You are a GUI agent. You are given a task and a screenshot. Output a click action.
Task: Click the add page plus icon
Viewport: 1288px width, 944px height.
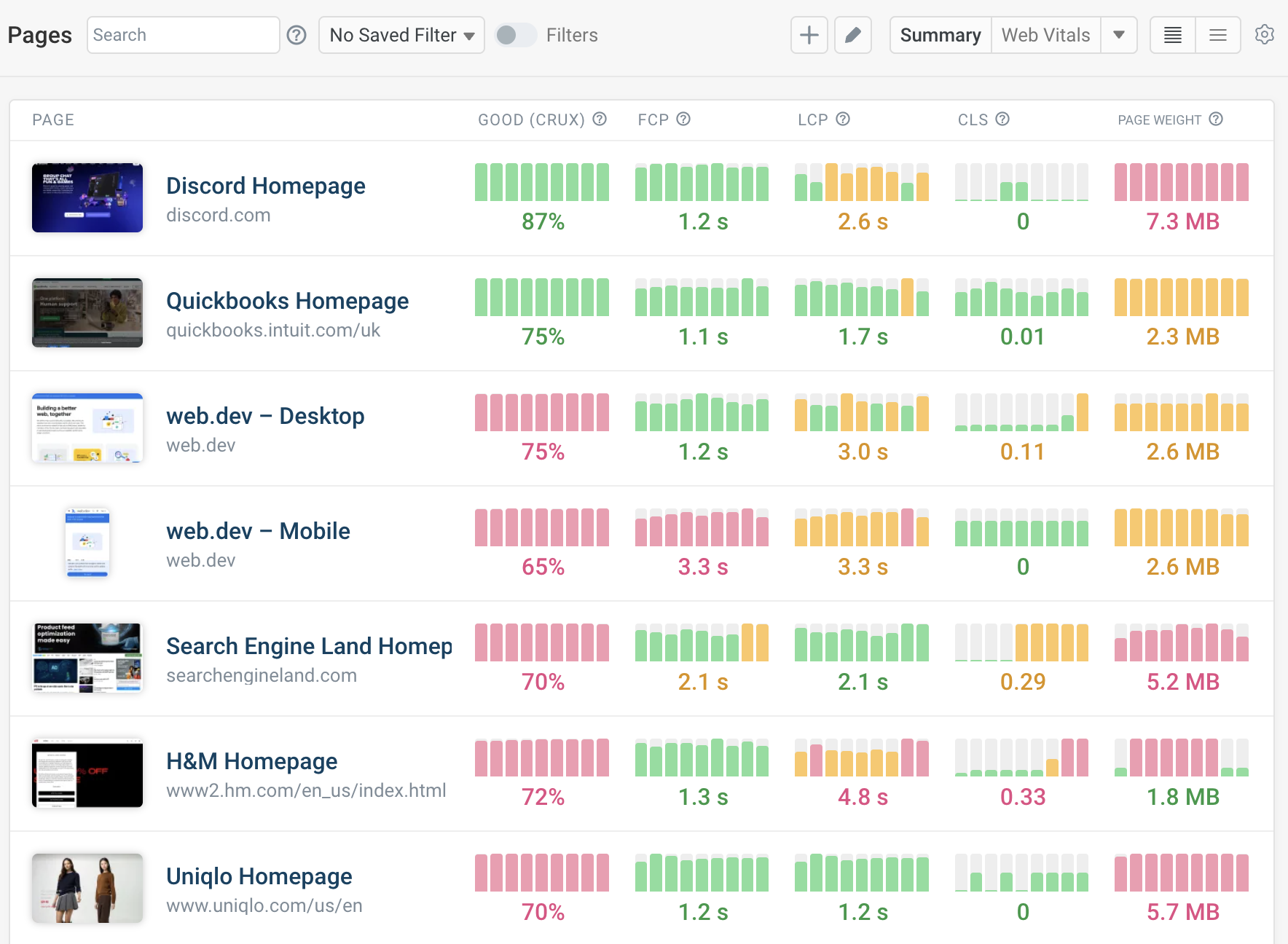809,35
